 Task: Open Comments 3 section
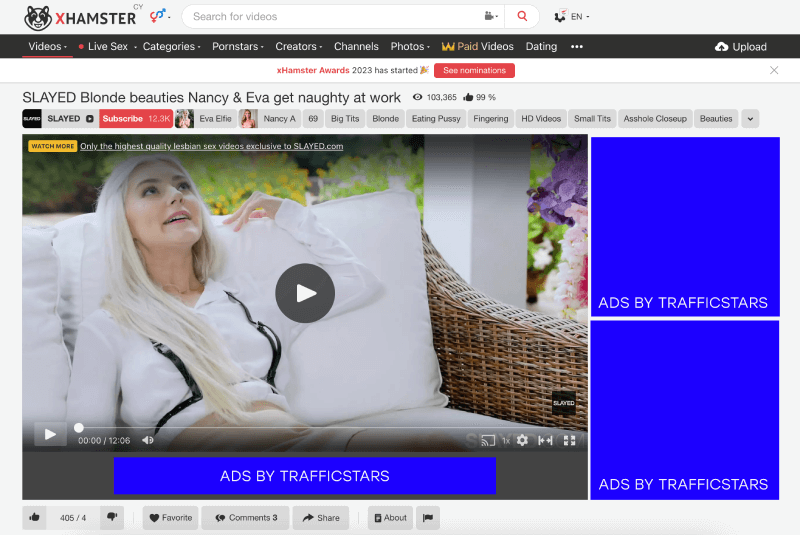[x=245, y=518]
